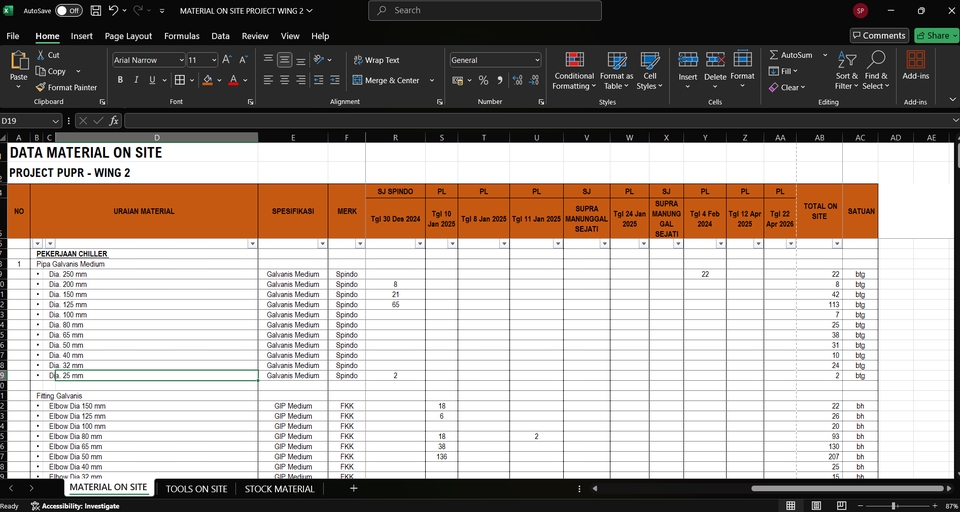Viewport: 960px width, 512px height.
Task: Toggle Bold formatting
Action: pyautogui.click(x=120, y=80)
